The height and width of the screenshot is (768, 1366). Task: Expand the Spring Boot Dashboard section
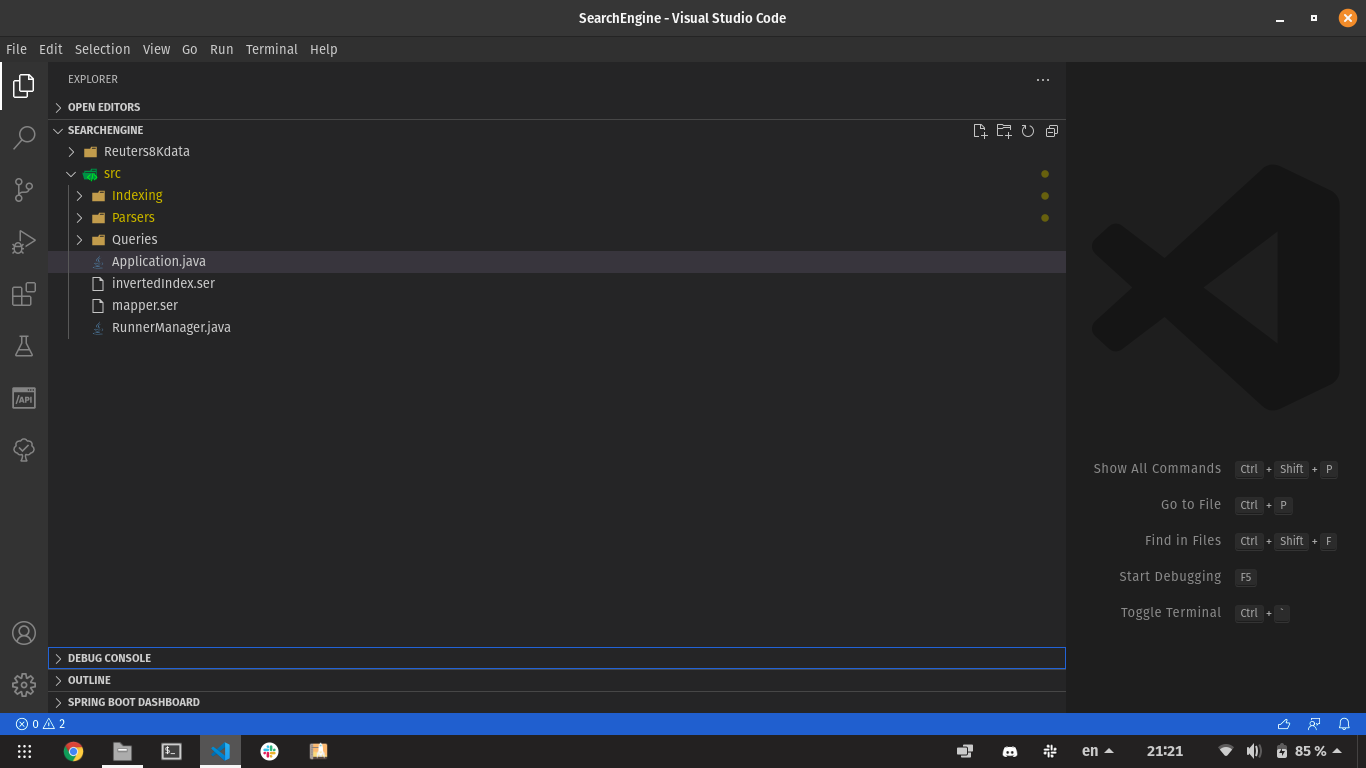(557, 702)
